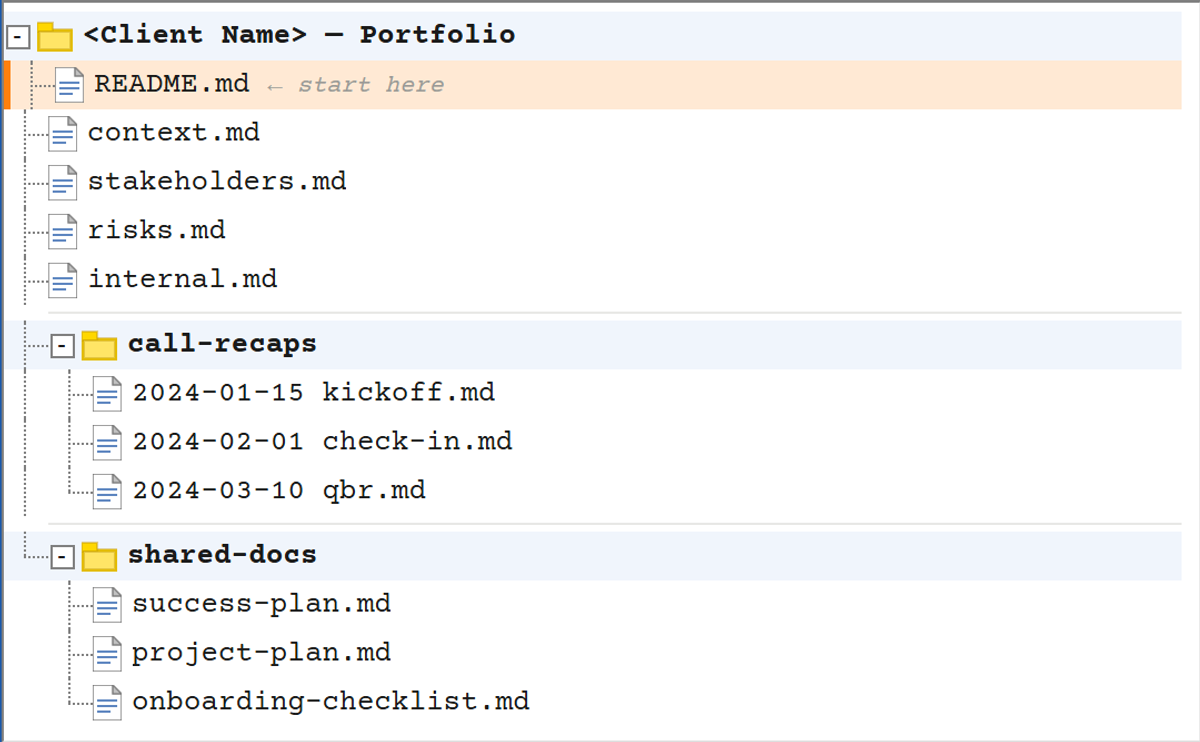Open risks.md file name
The height and width of the screenshot is (742, 1200).
click(x=157, y=230)
